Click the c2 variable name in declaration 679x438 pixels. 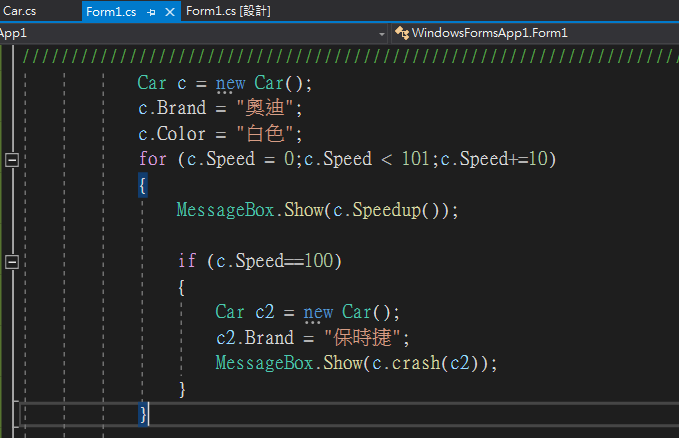coord(265,312)
